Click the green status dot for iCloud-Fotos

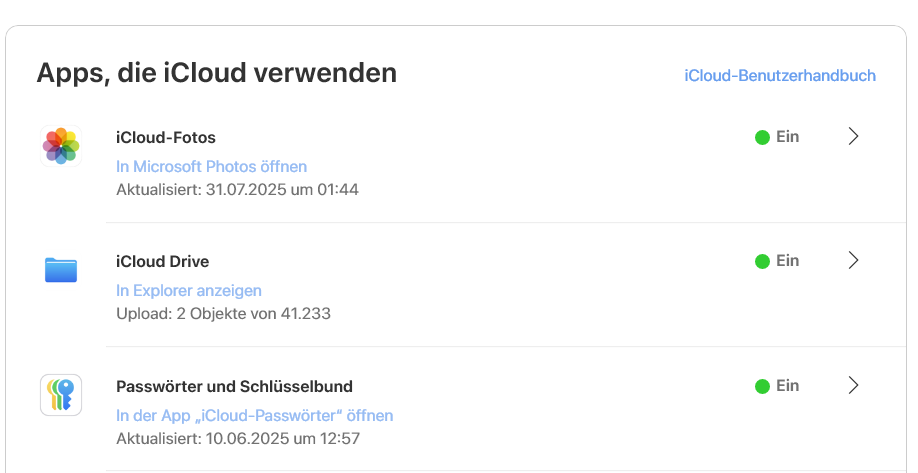point(762,137)
